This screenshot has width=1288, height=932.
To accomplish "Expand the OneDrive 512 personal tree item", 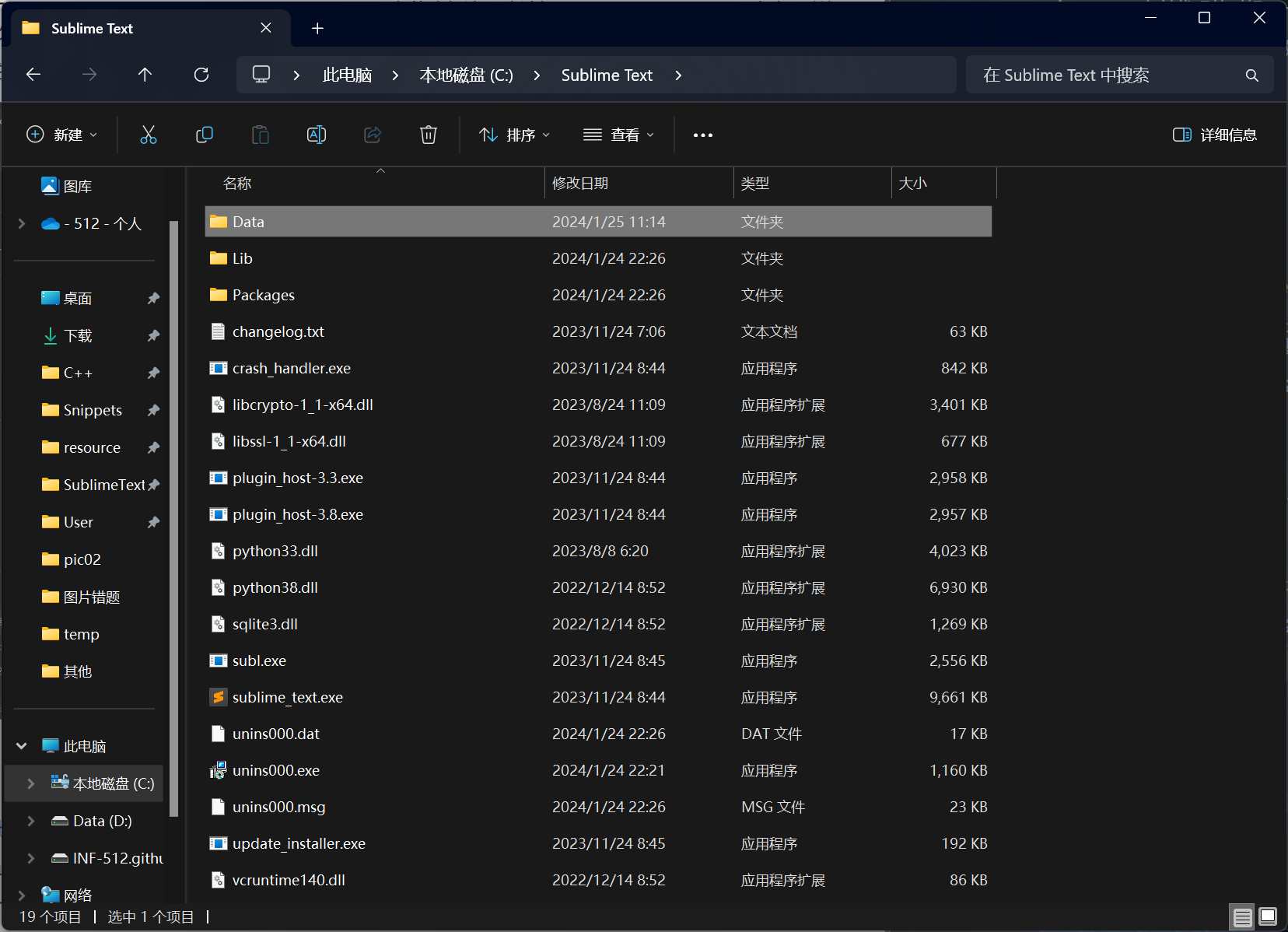I will tap(22, 223).
